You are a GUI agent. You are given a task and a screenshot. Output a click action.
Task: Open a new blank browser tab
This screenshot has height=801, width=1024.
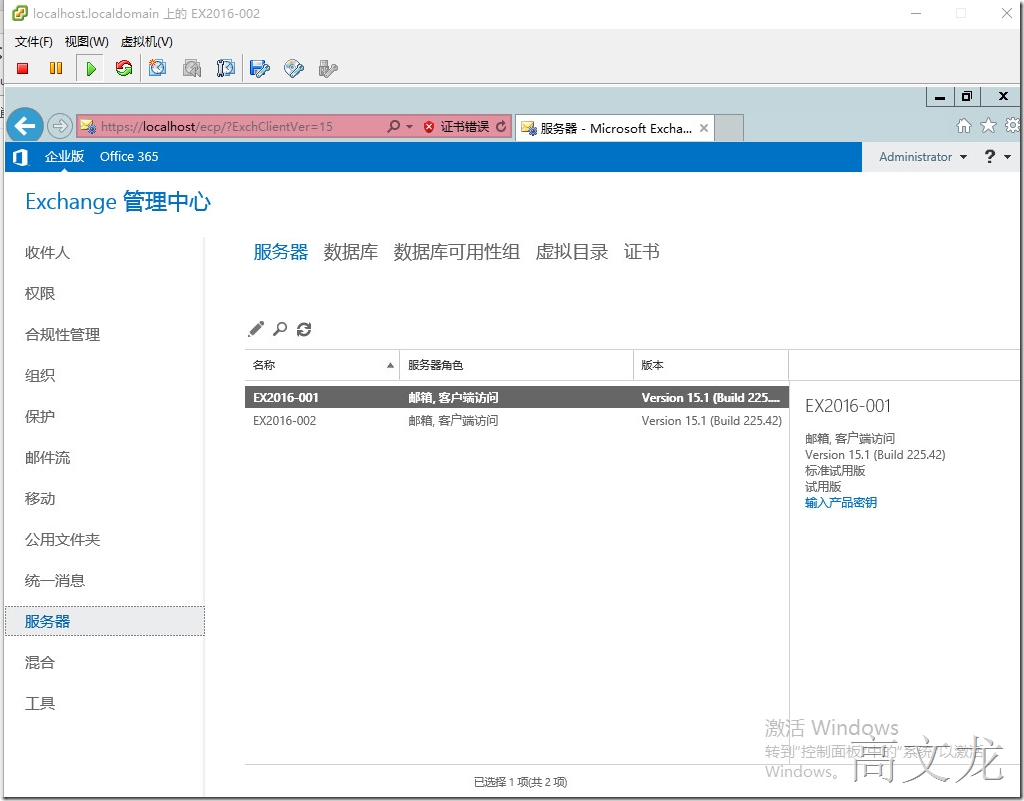pyautogui.click(x=729, y=128)
